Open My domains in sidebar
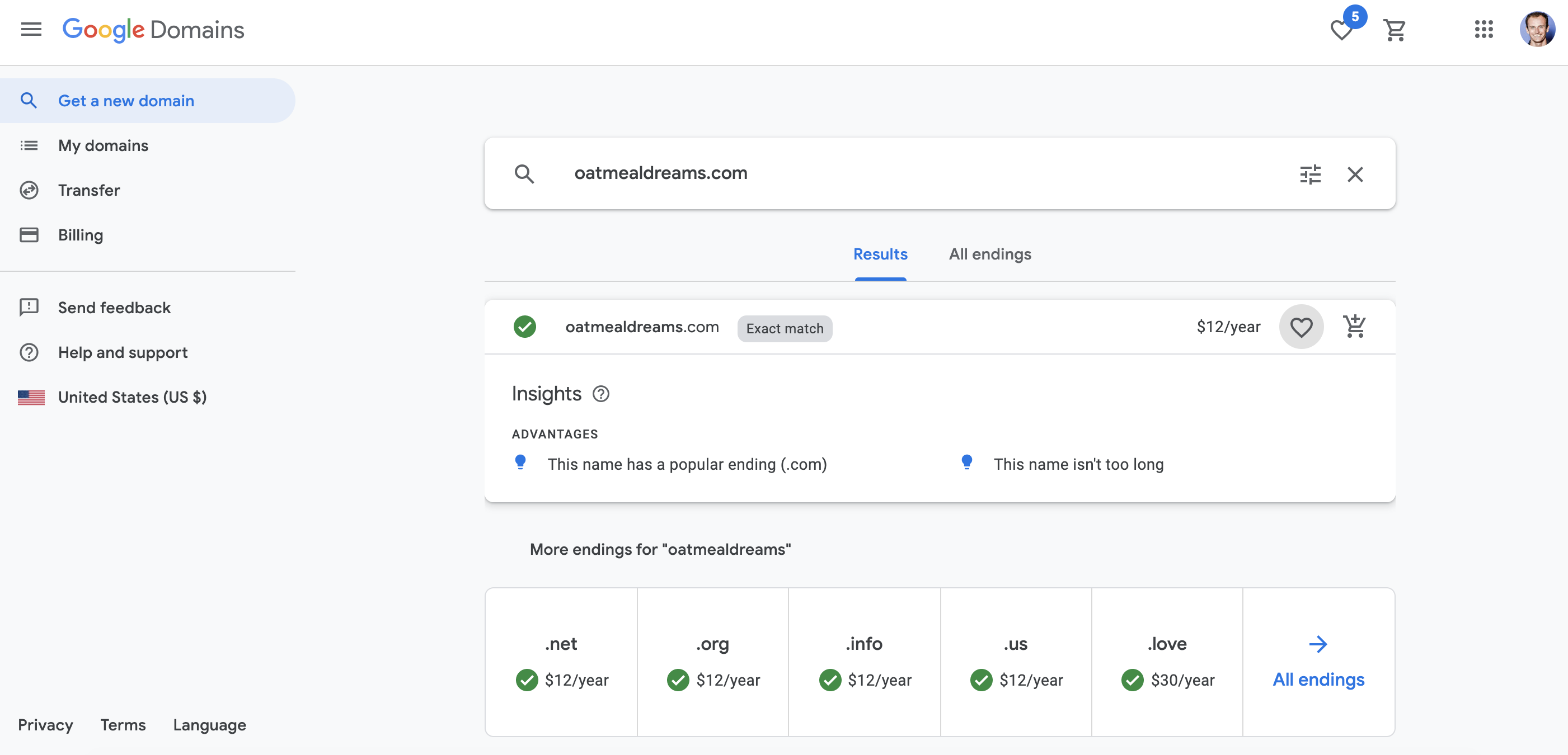Viewport: 1568px width, 755px height. coord(103,145)
